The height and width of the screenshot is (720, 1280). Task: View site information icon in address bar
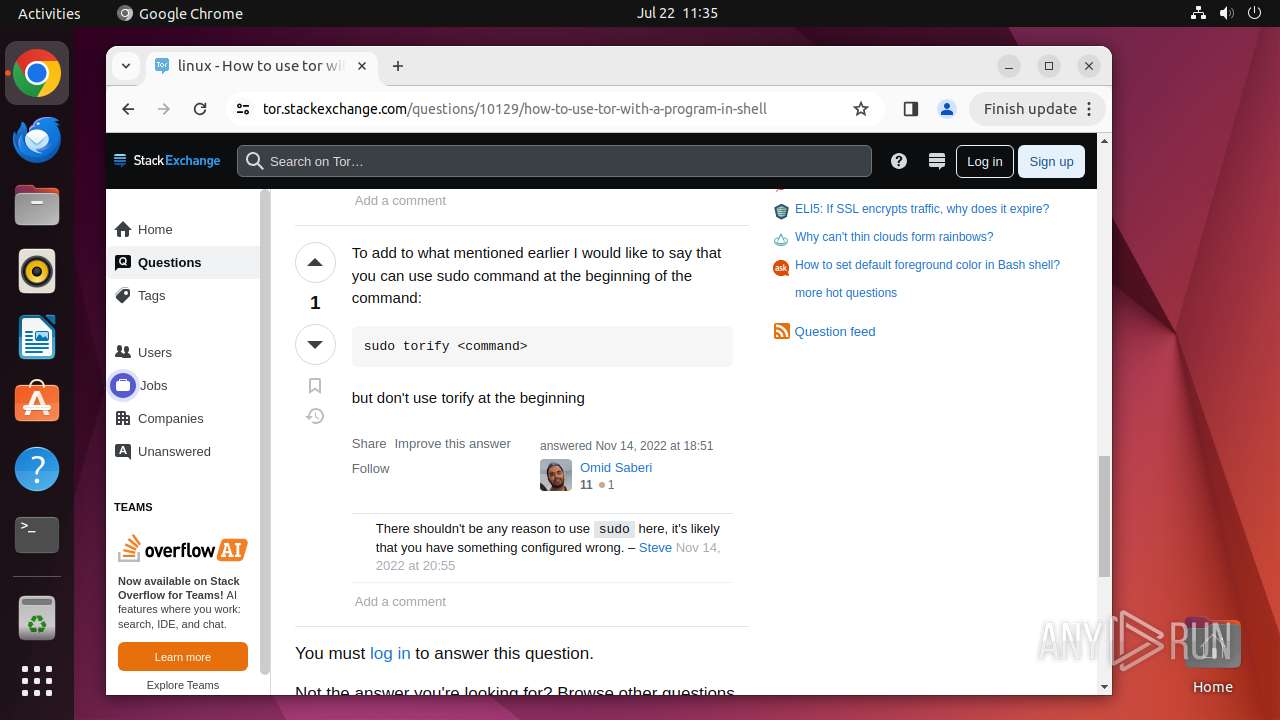[242, 109]
